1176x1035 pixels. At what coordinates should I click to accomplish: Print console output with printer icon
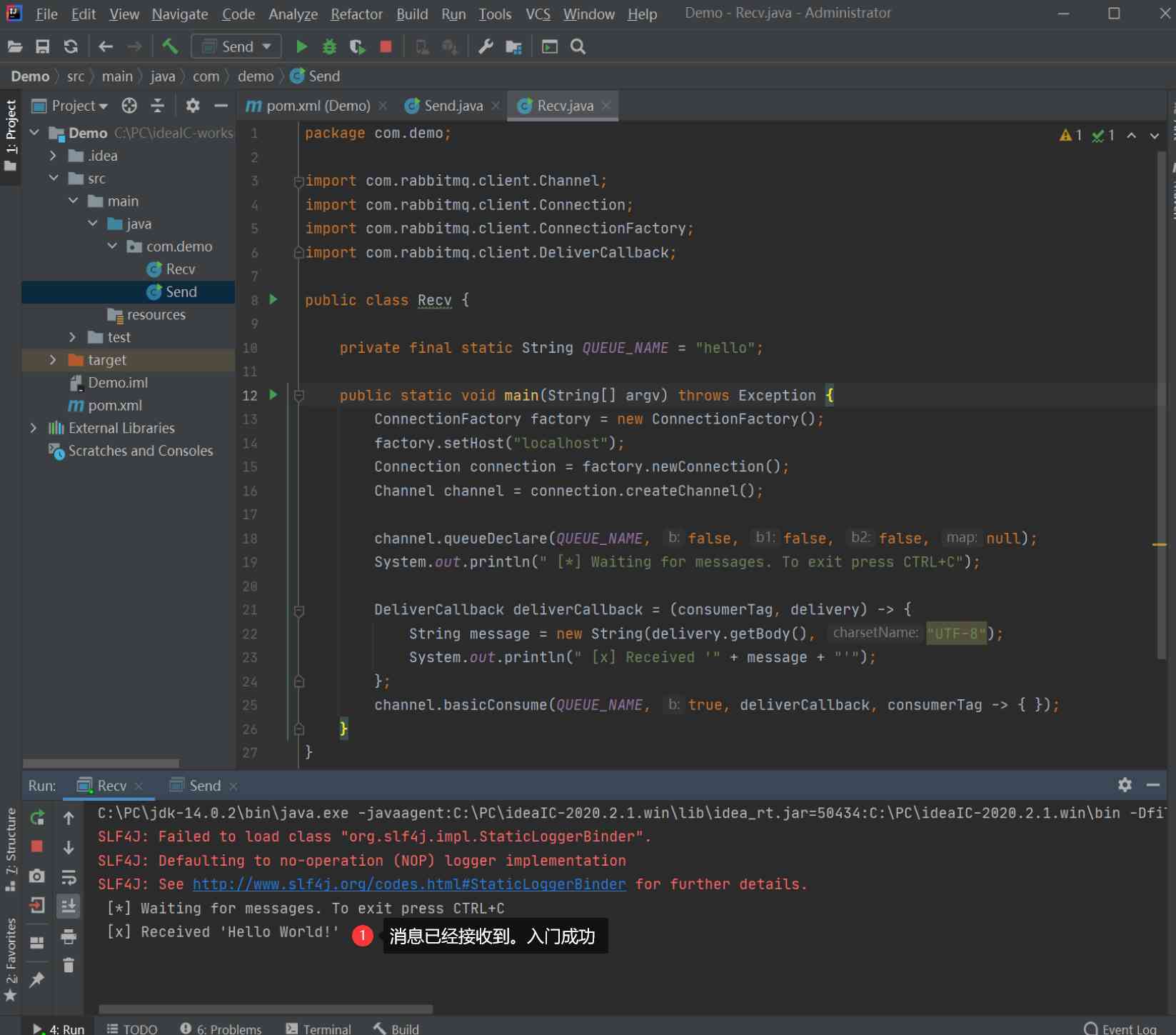(69, 936)
